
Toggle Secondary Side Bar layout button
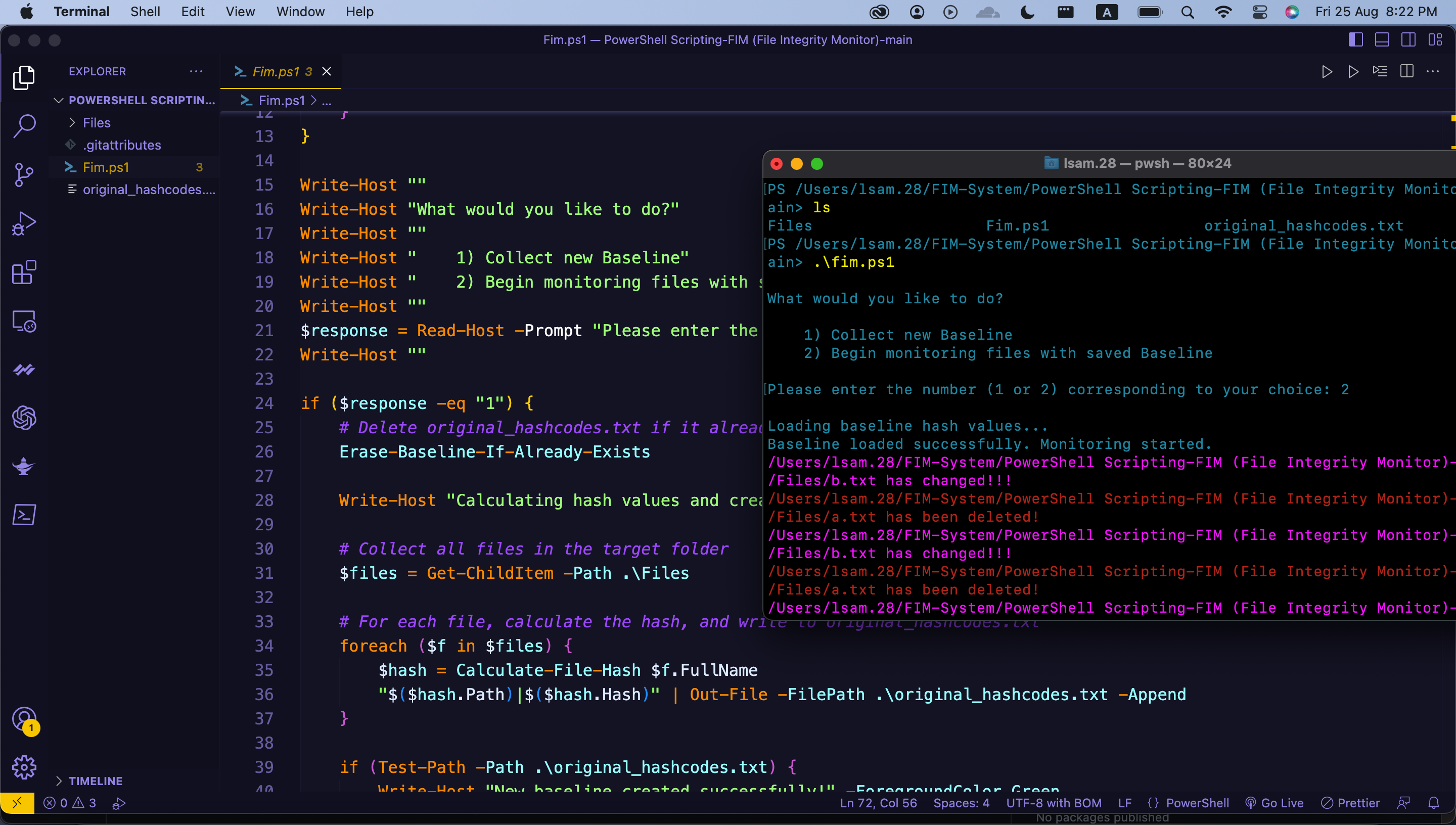tap(1408, 39)
